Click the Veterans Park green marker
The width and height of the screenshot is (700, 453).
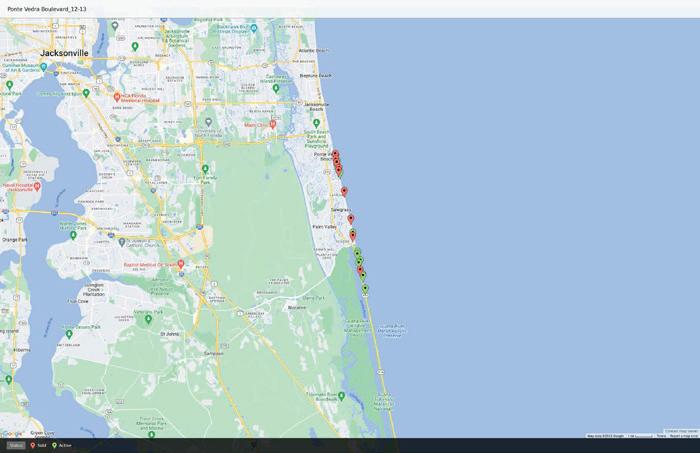[x=148, y=319]
